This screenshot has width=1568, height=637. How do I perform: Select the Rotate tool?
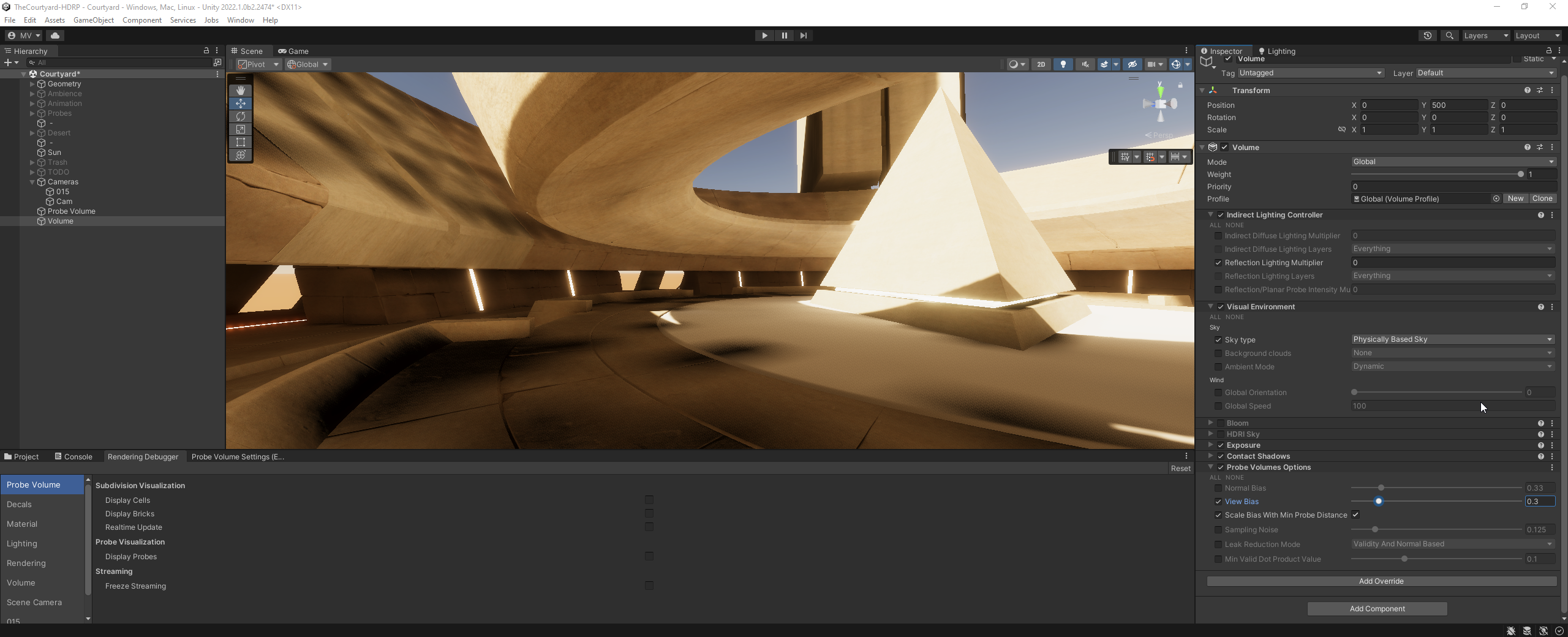pos(241,116)
